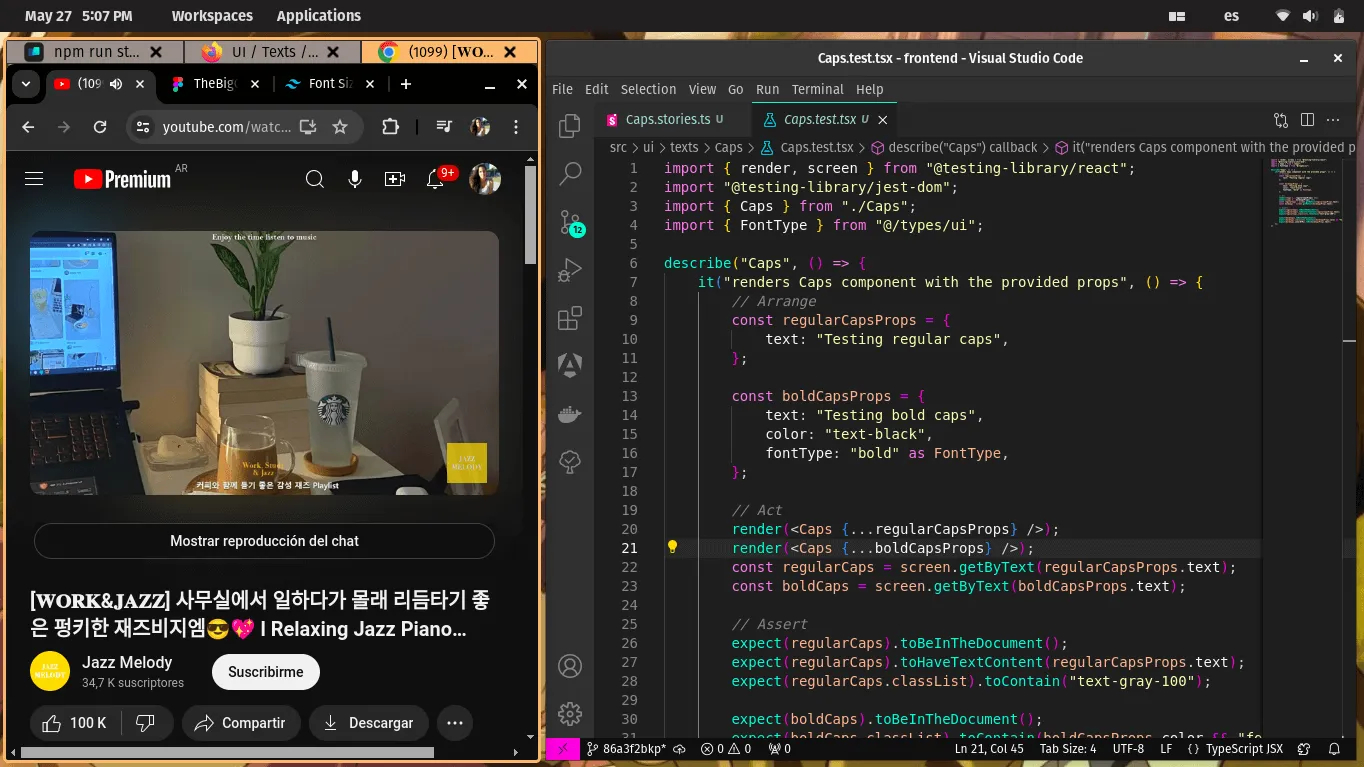Dislike the Jazz Melody video
The image size is (1364, 767).
[x=146, y=723]
